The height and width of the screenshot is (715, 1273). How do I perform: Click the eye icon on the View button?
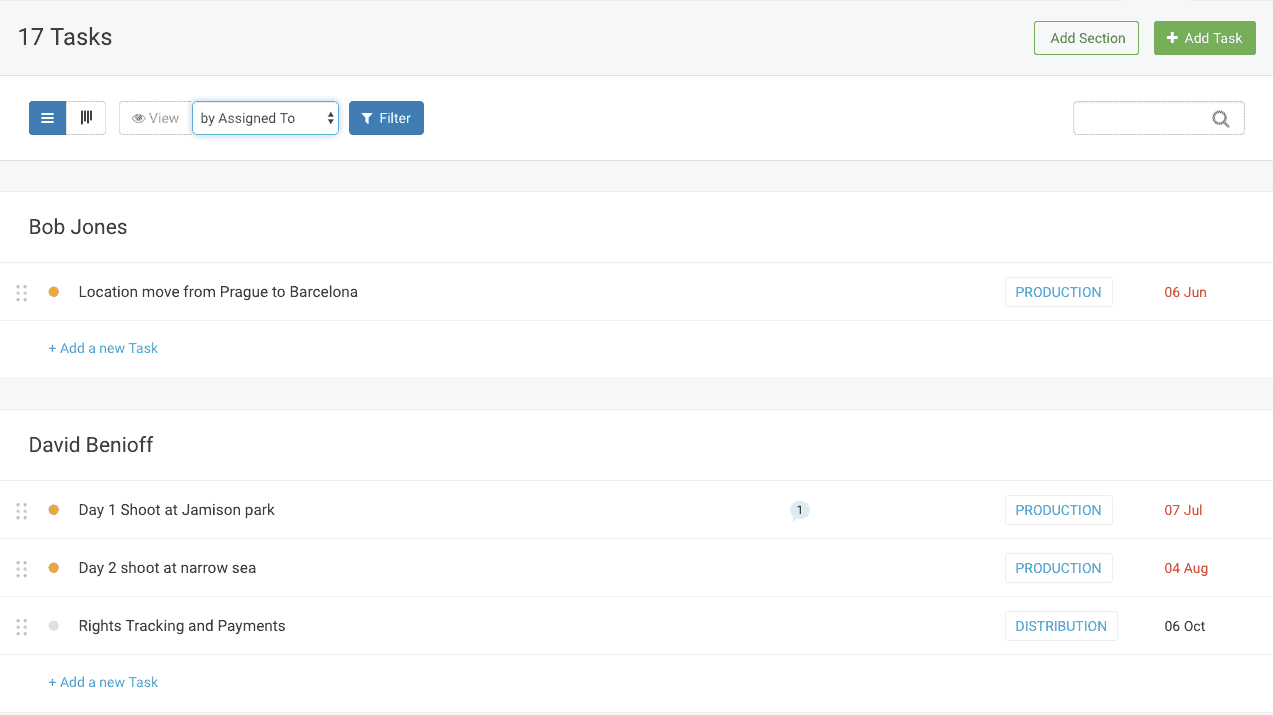click(140, 117)
